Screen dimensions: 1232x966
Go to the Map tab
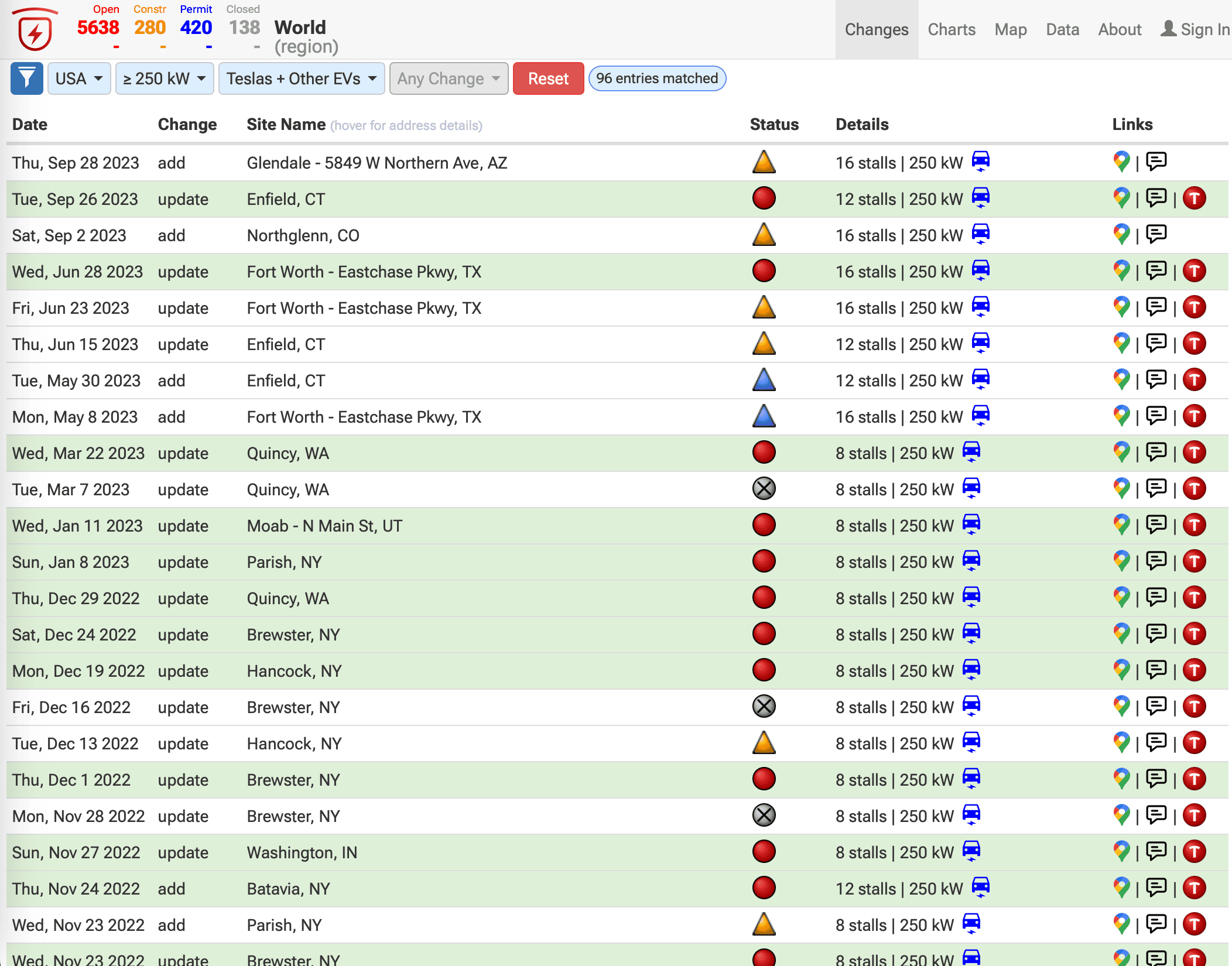1011,29
